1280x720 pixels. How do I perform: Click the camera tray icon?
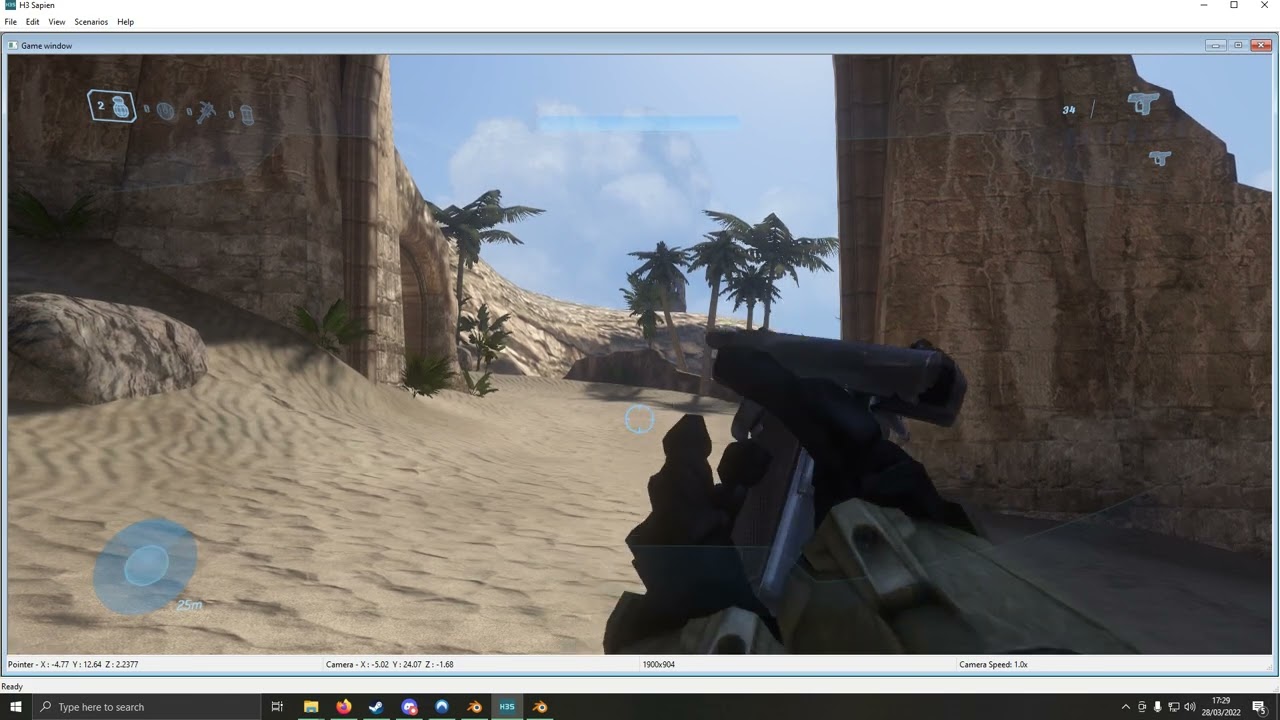[1142, 707]
